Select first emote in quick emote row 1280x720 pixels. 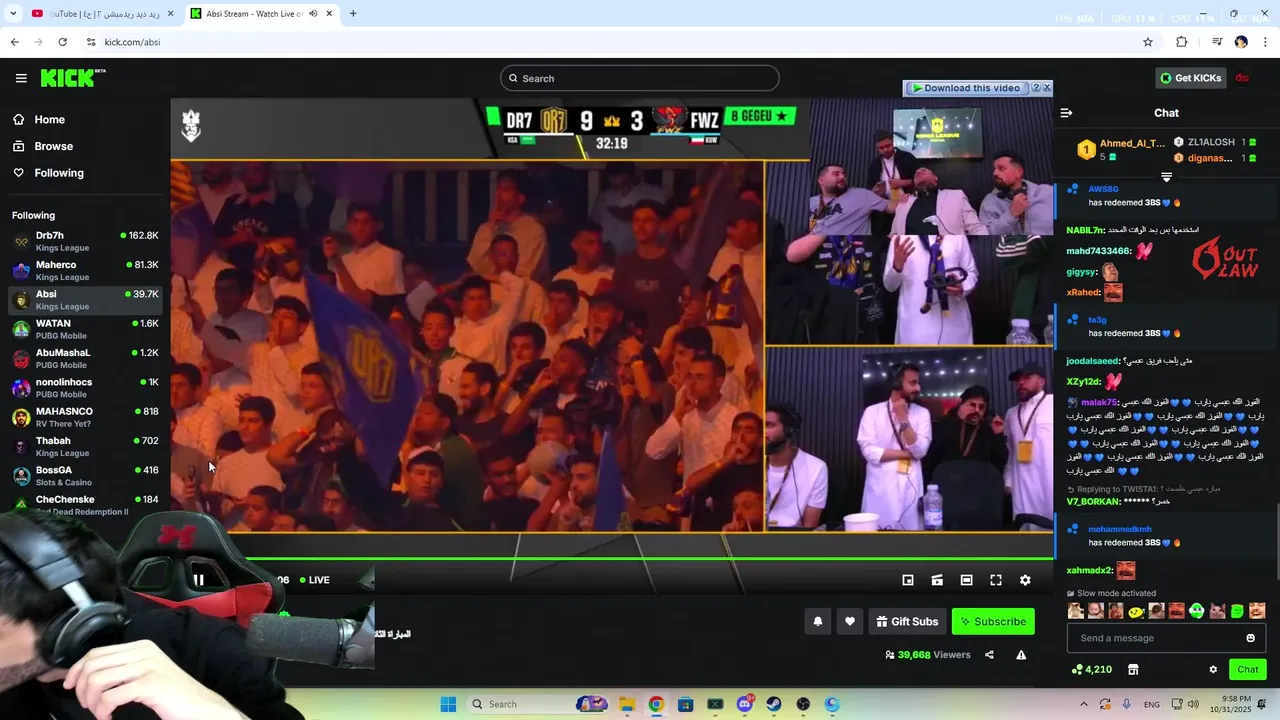tap(1076, 611)
